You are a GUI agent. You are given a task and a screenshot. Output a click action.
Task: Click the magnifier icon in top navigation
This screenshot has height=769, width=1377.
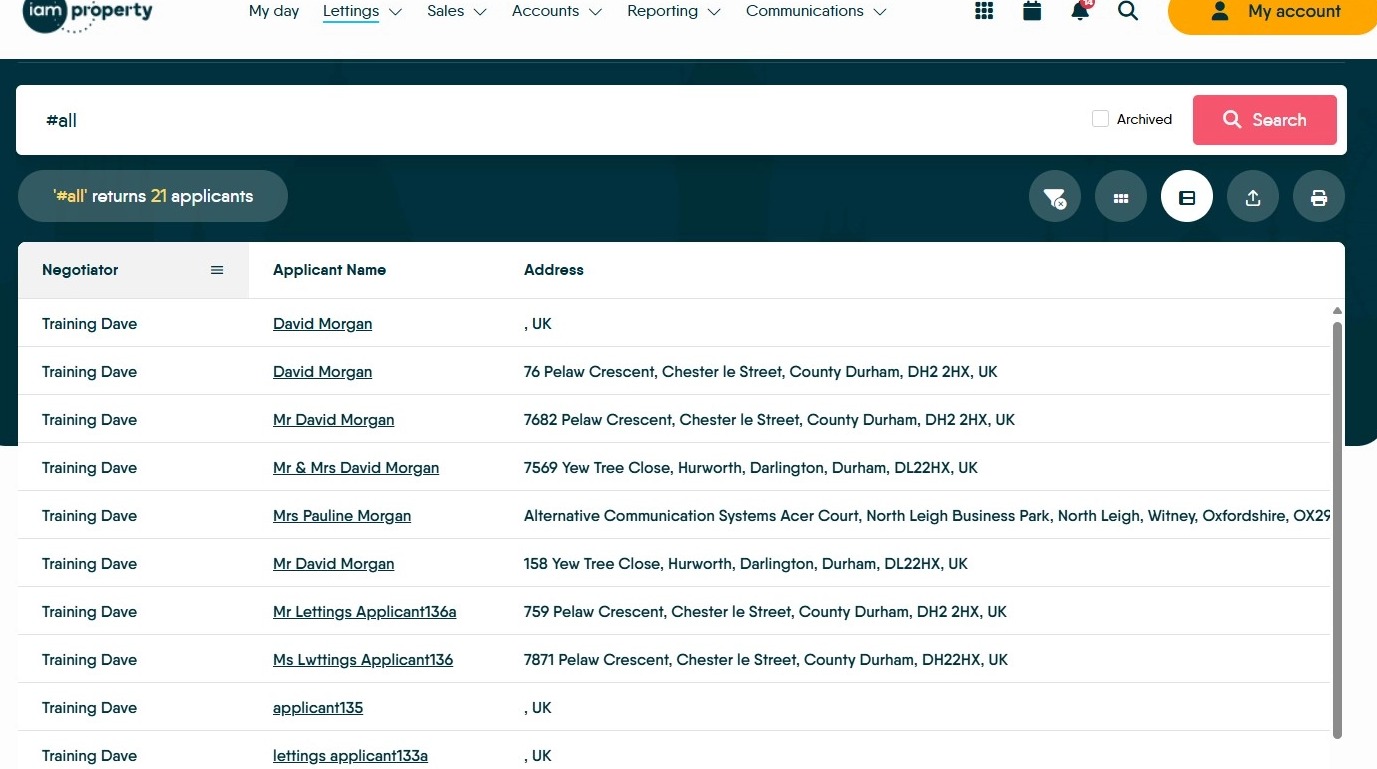coord(1128,11)
